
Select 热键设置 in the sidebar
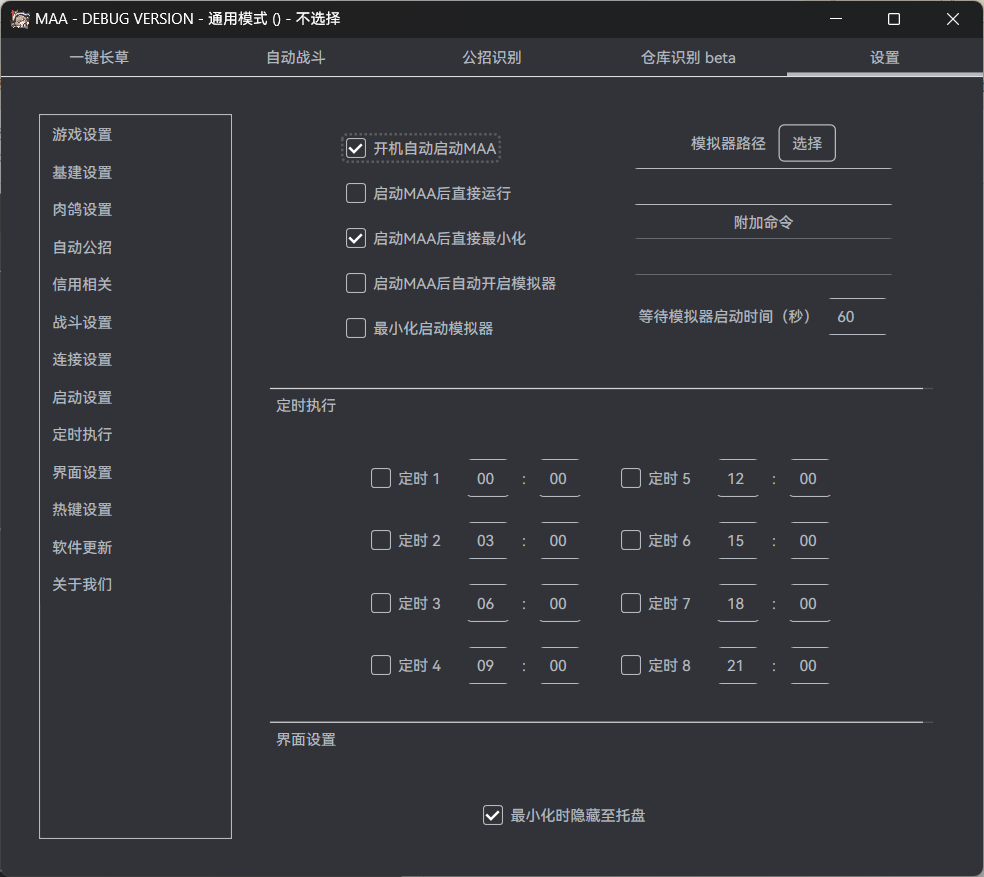pyautogui.click(x=82, y=509)
